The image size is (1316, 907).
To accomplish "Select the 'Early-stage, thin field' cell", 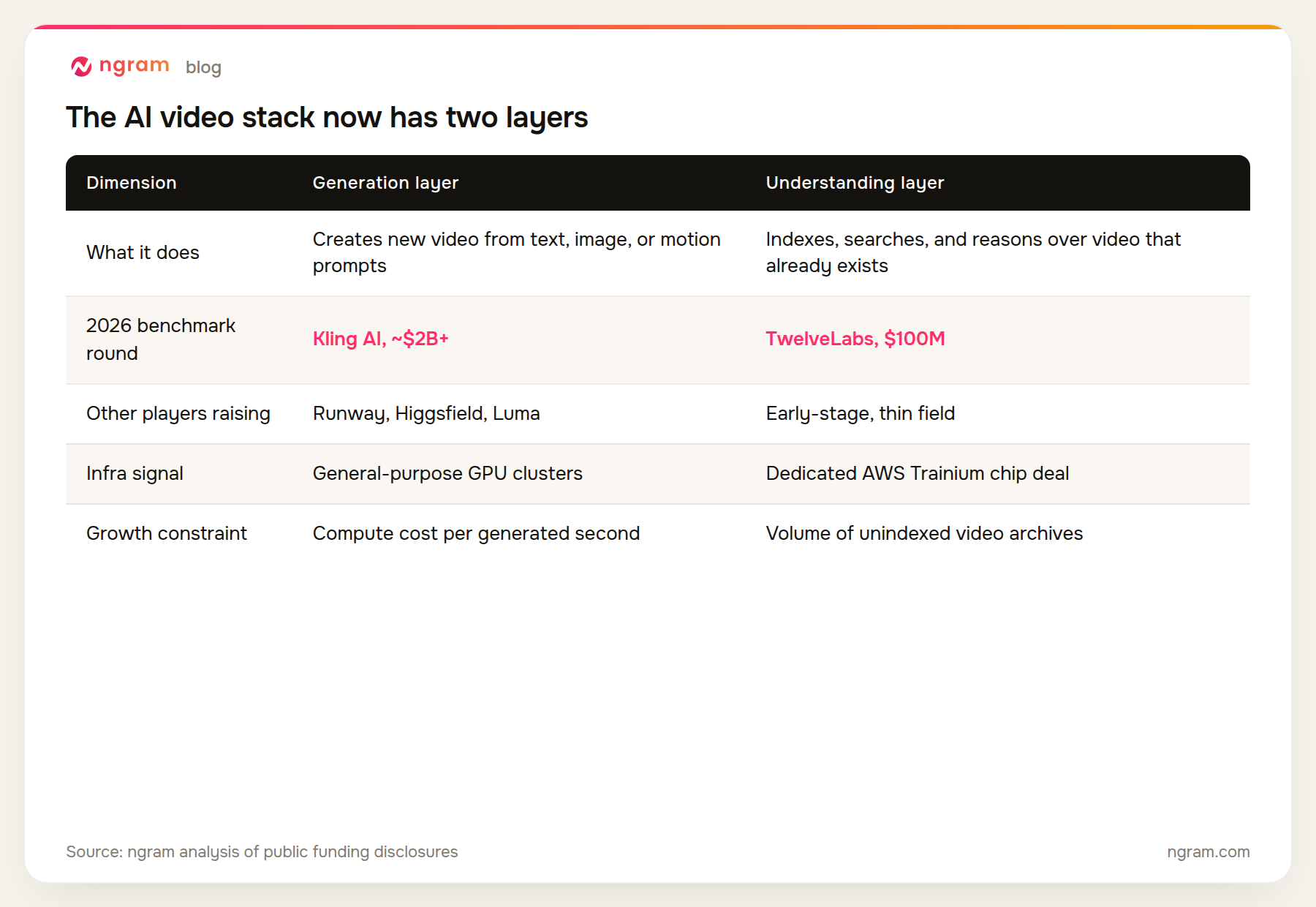I will [x=861, y=413].
